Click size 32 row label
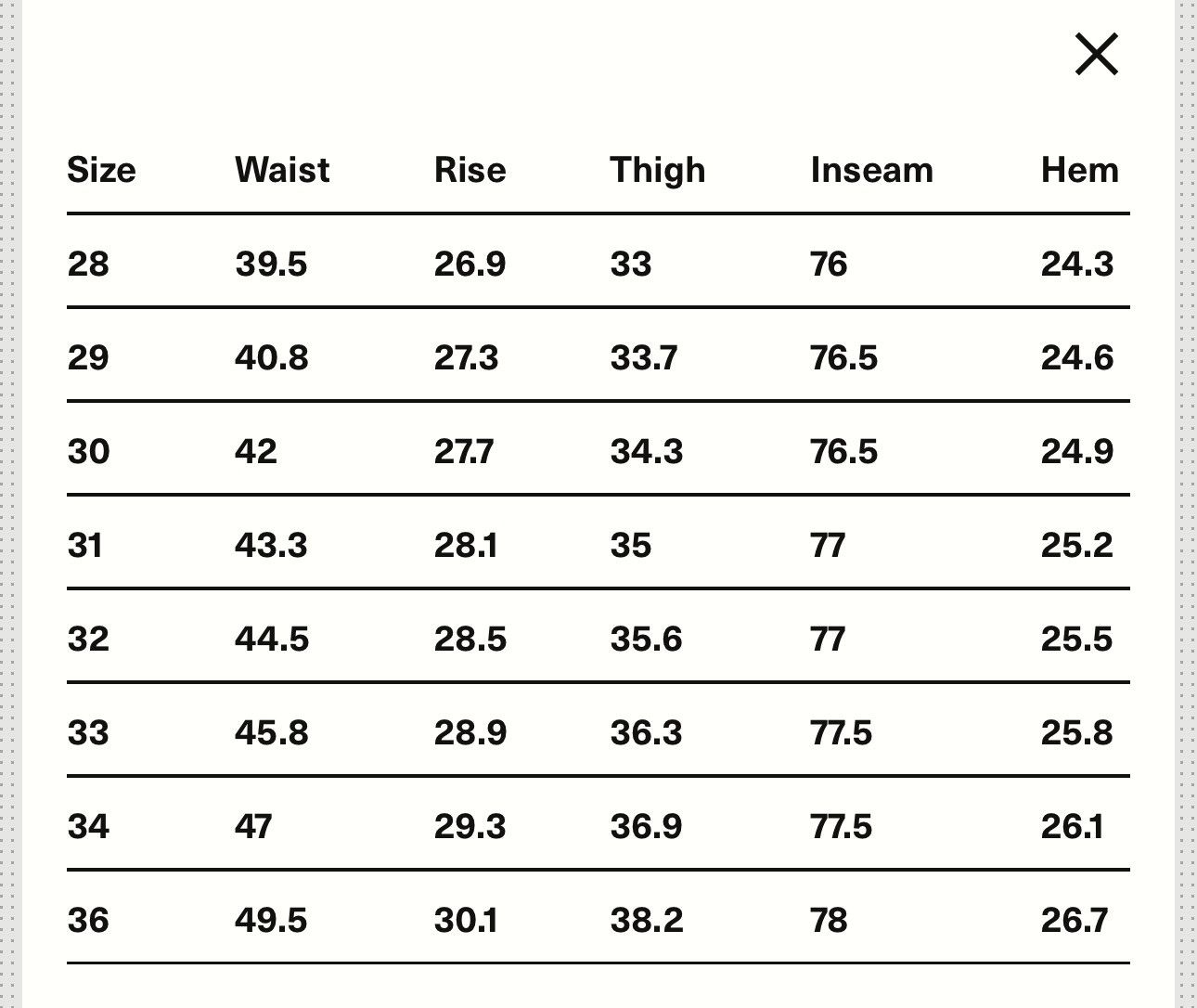The height and width of the screenshot is (1008, 1197). 88,640
